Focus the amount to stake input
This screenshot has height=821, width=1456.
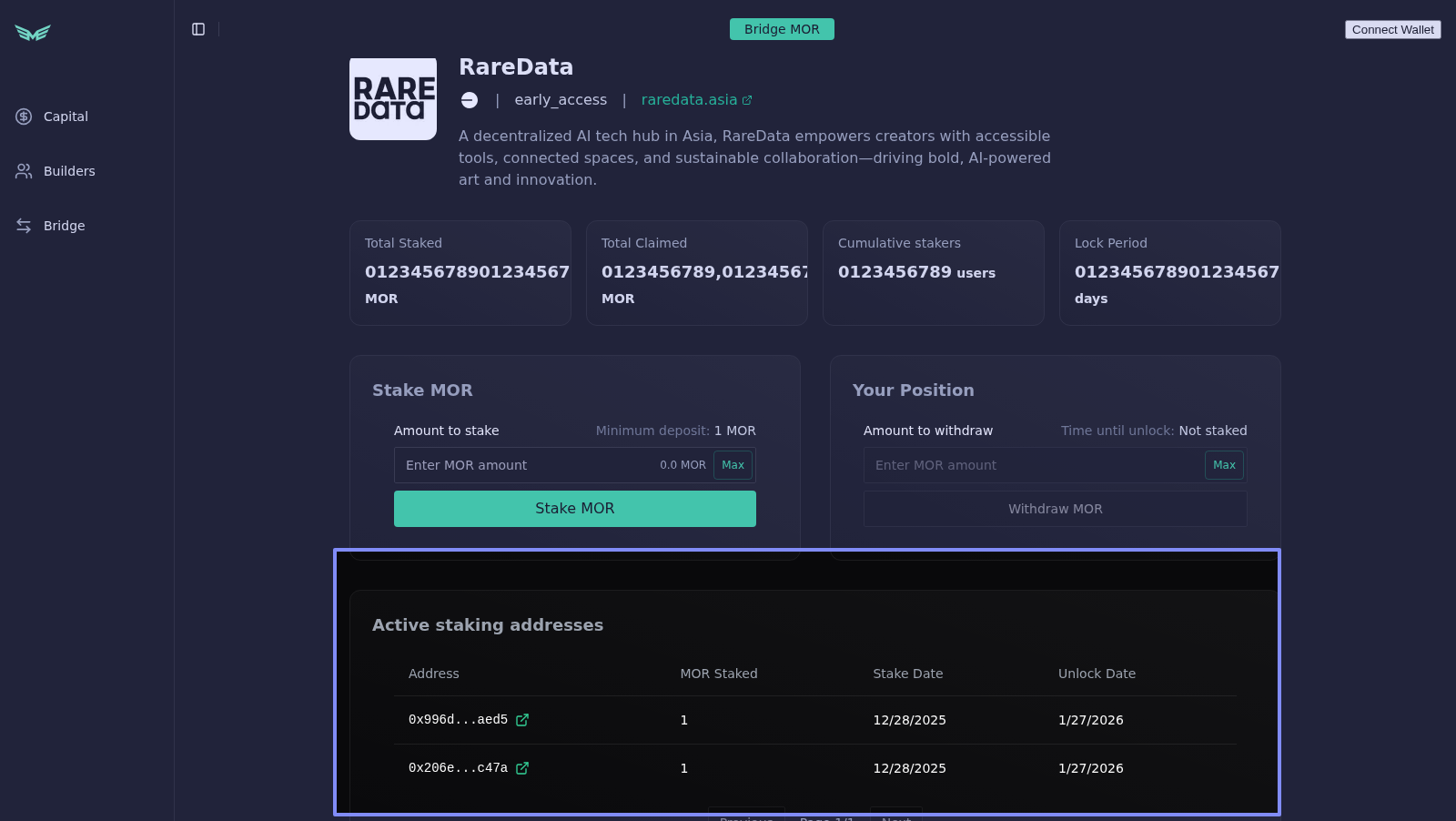point(528,465)
